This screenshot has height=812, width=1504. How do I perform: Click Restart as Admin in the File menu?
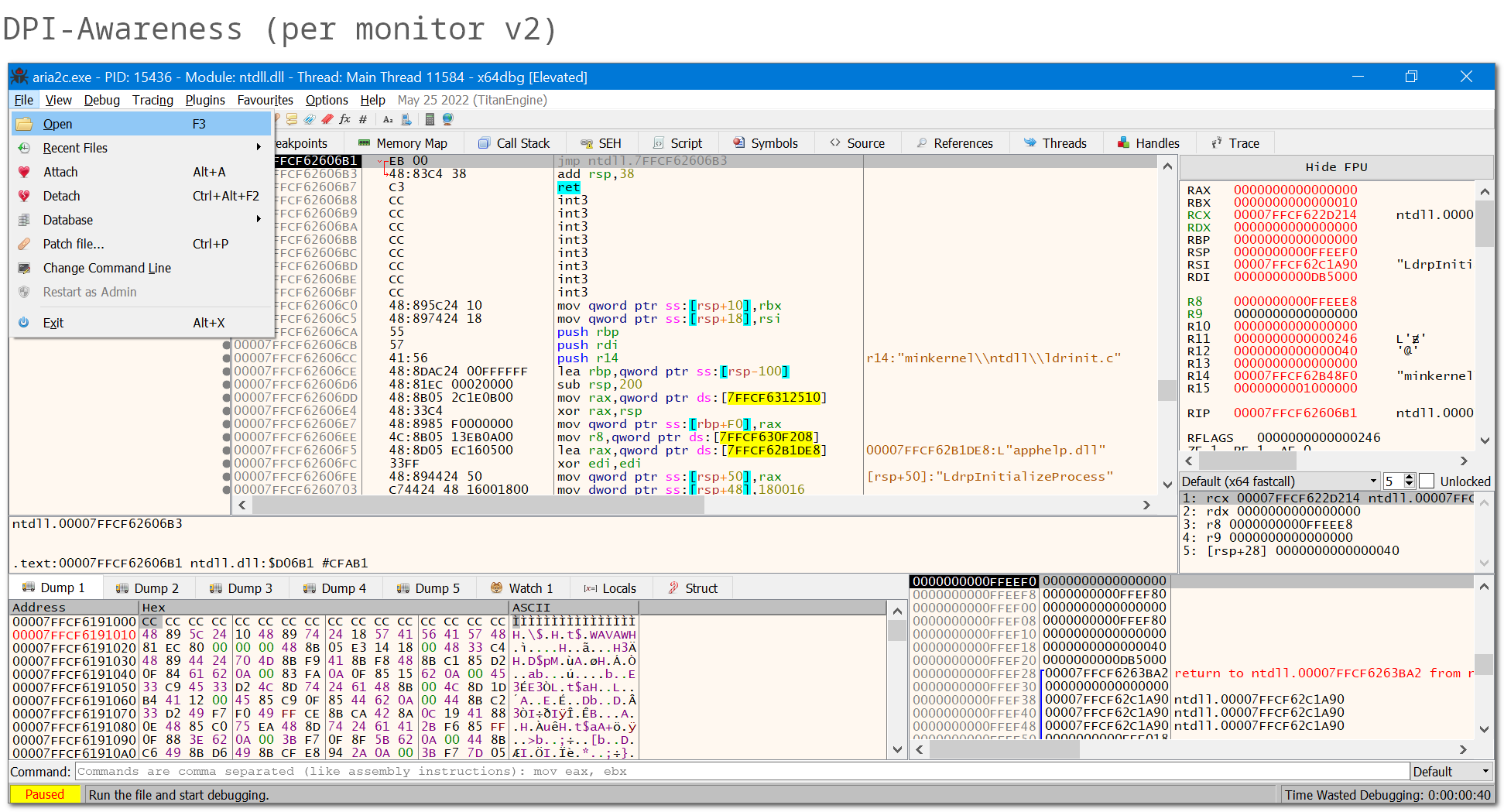90,292
